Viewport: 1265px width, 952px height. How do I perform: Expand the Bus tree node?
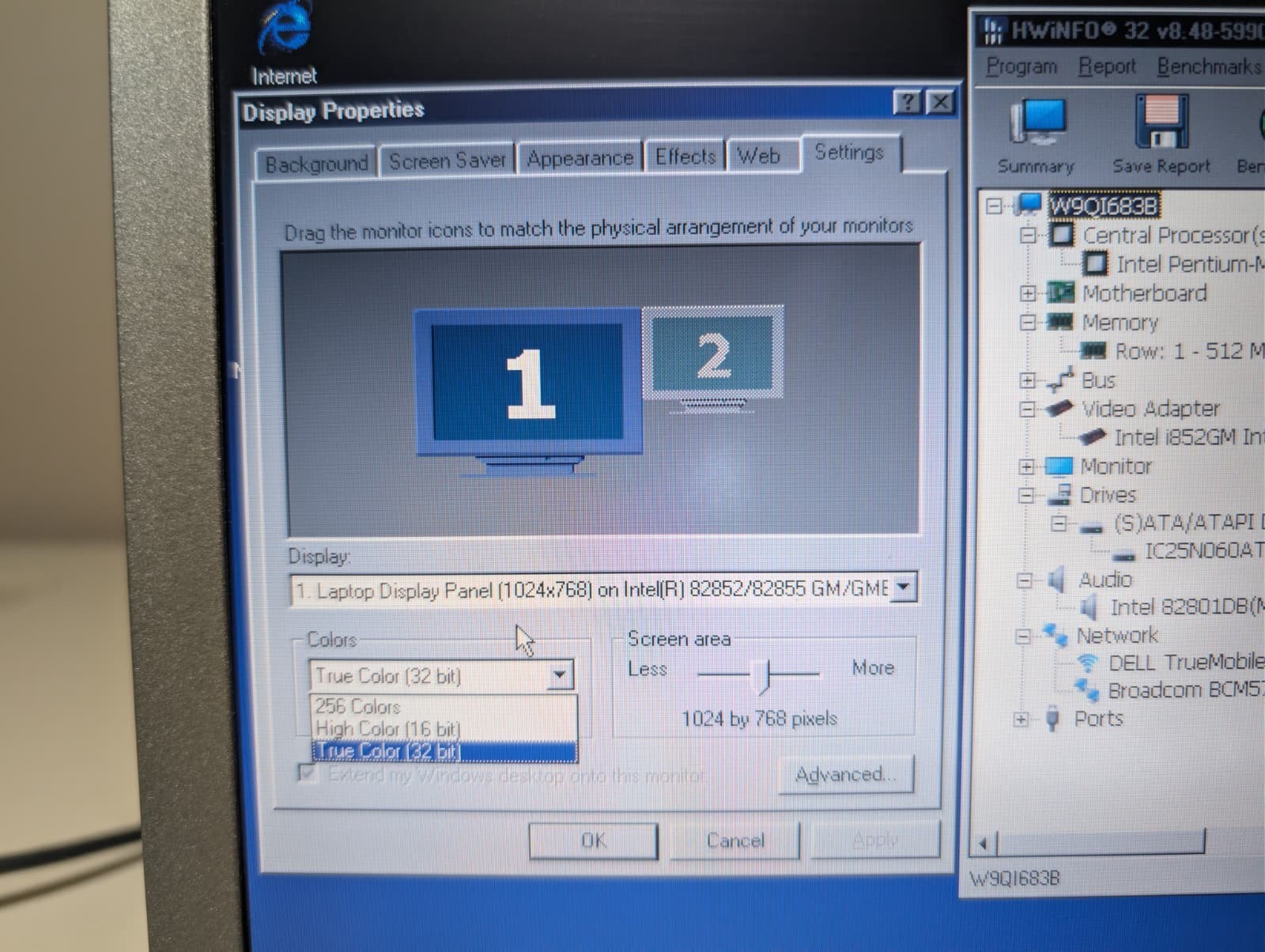click(1027, 380)
